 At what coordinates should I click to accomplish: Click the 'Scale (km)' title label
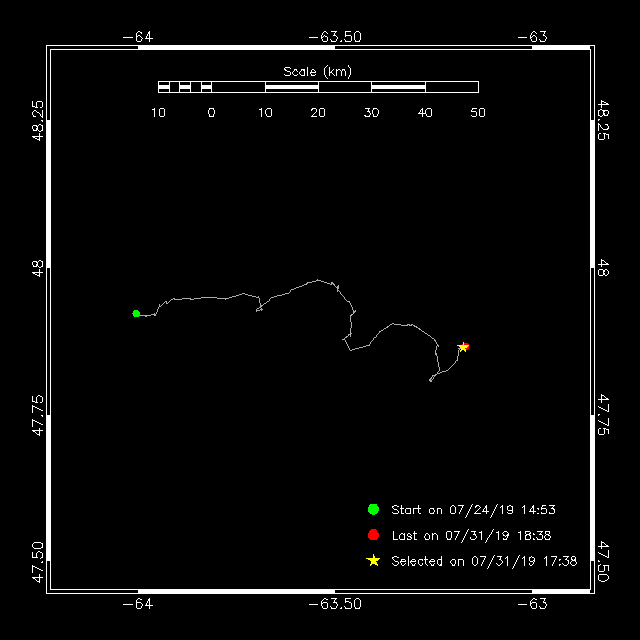click(x=318, y=72)
